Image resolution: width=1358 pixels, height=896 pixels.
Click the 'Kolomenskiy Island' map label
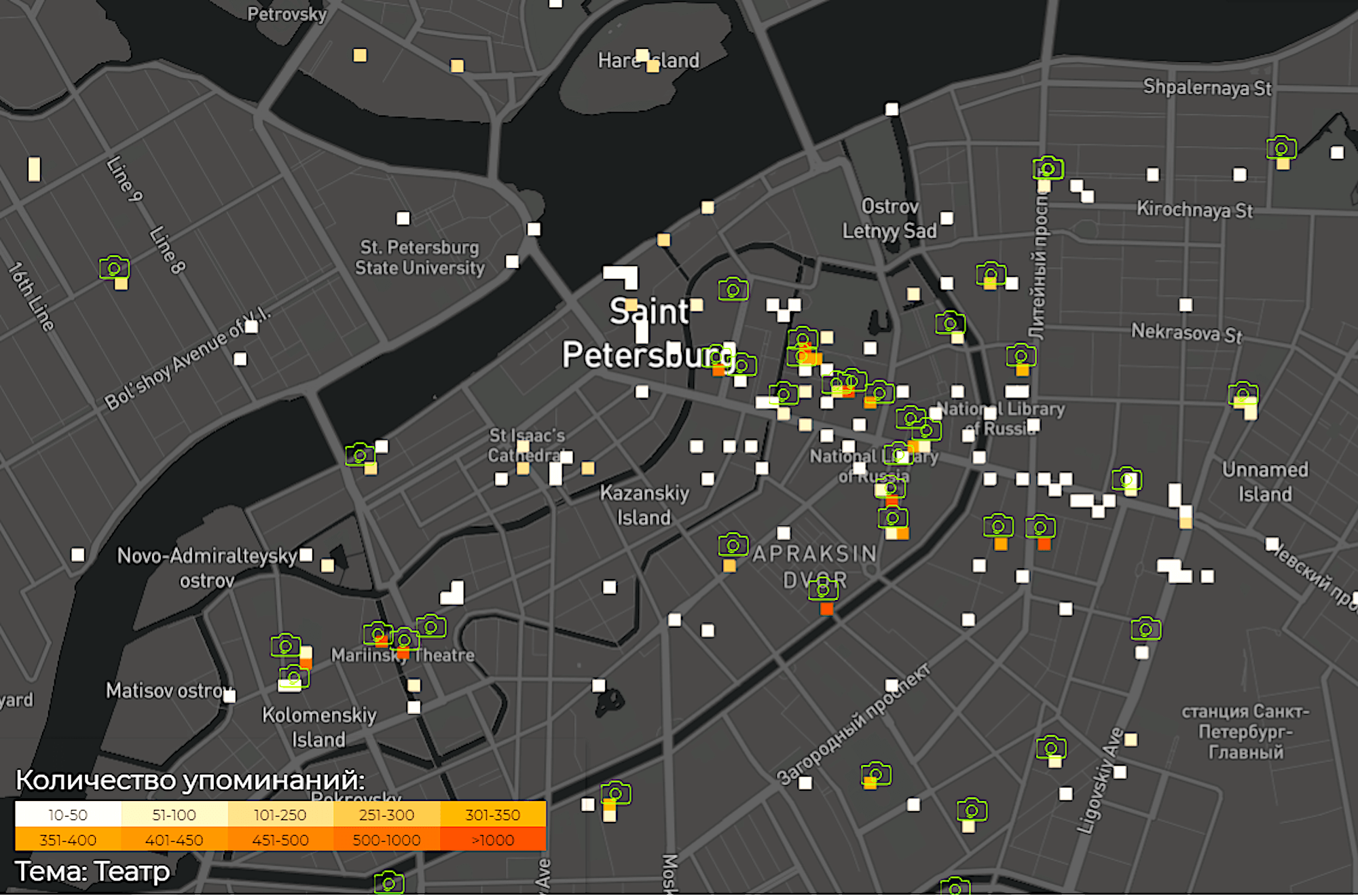point(318,727)
